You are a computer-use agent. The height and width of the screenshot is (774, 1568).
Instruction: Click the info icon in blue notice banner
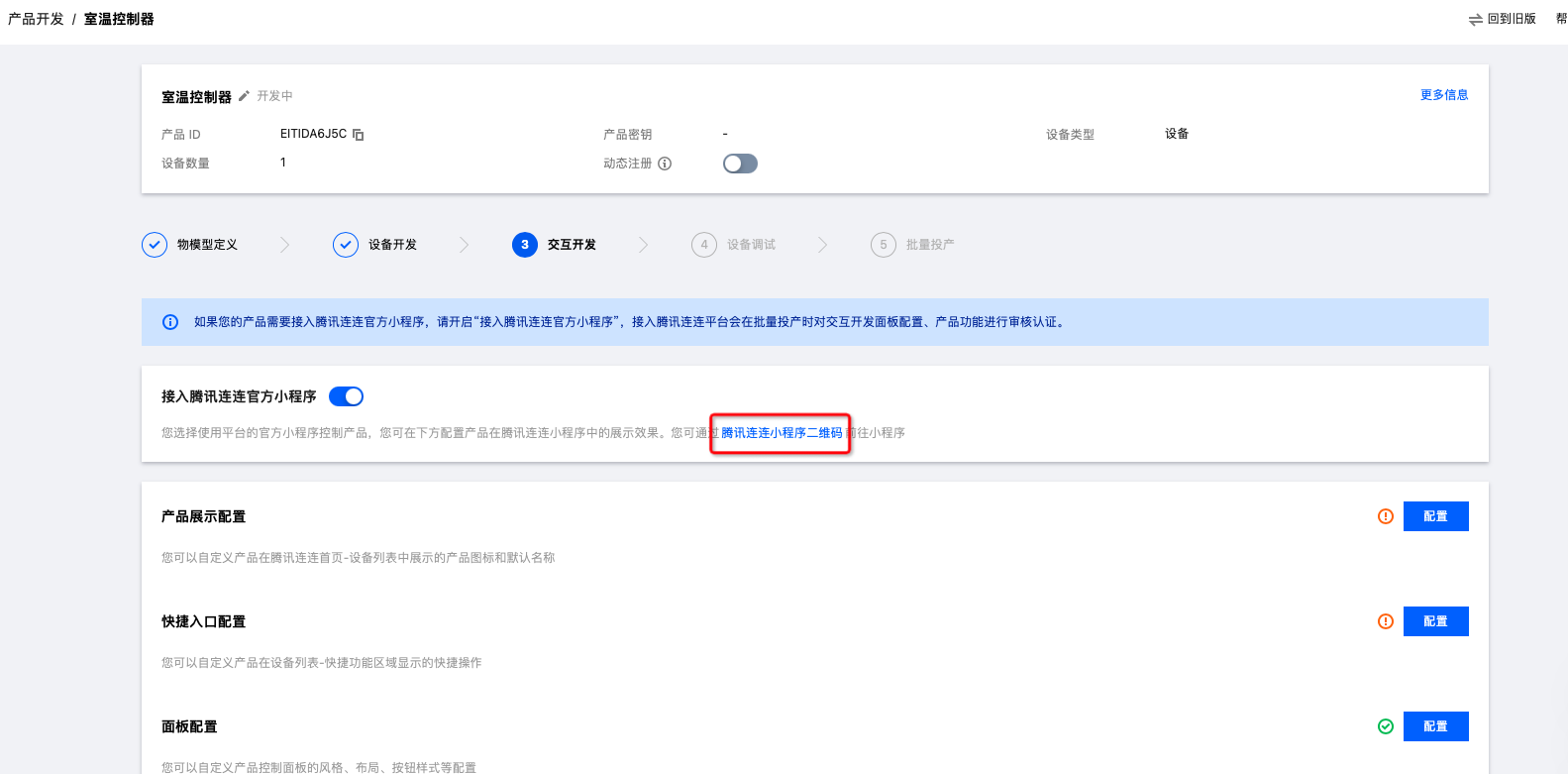click(170, 322)
